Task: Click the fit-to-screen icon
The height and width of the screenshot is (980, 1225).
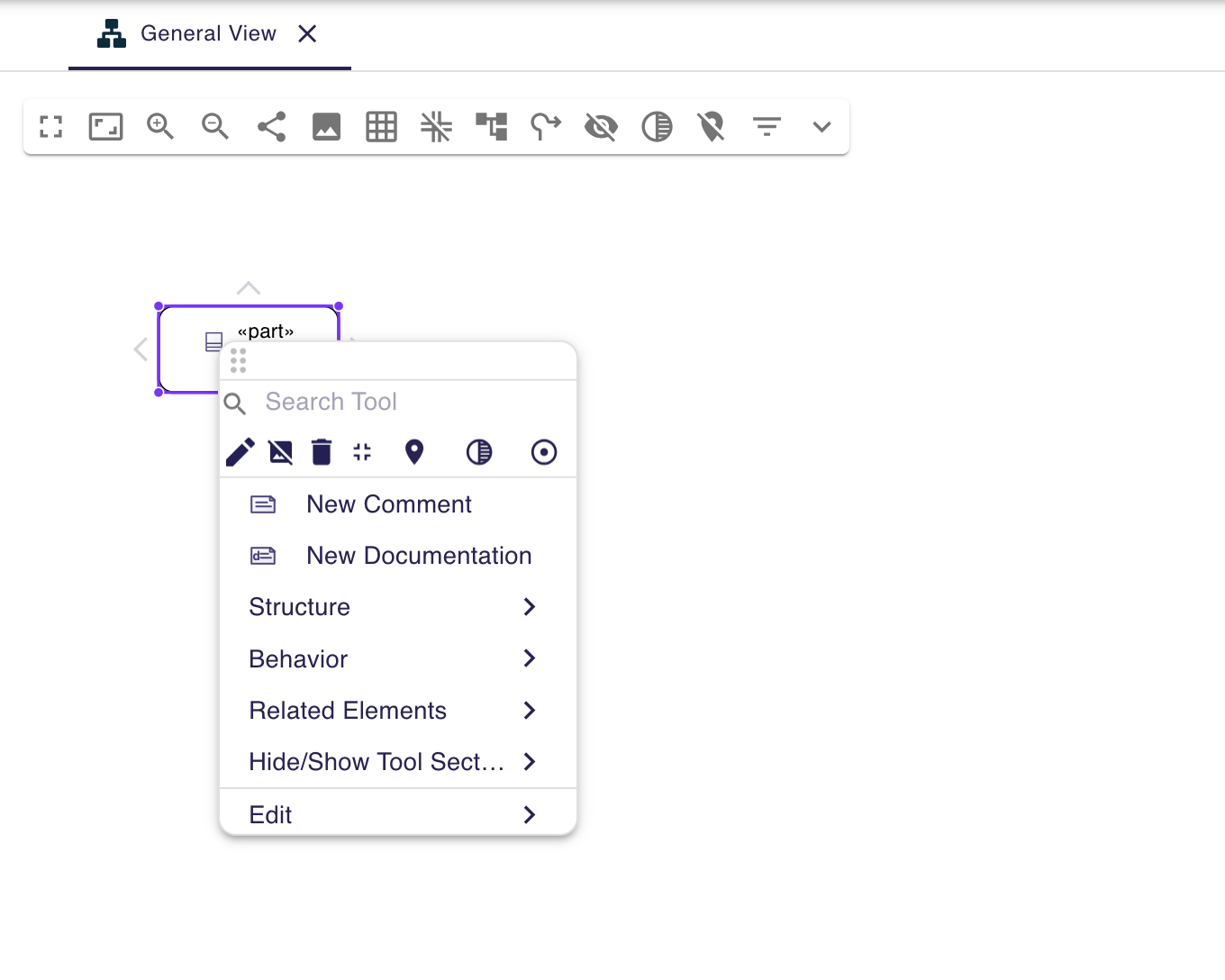Action: 50,126
